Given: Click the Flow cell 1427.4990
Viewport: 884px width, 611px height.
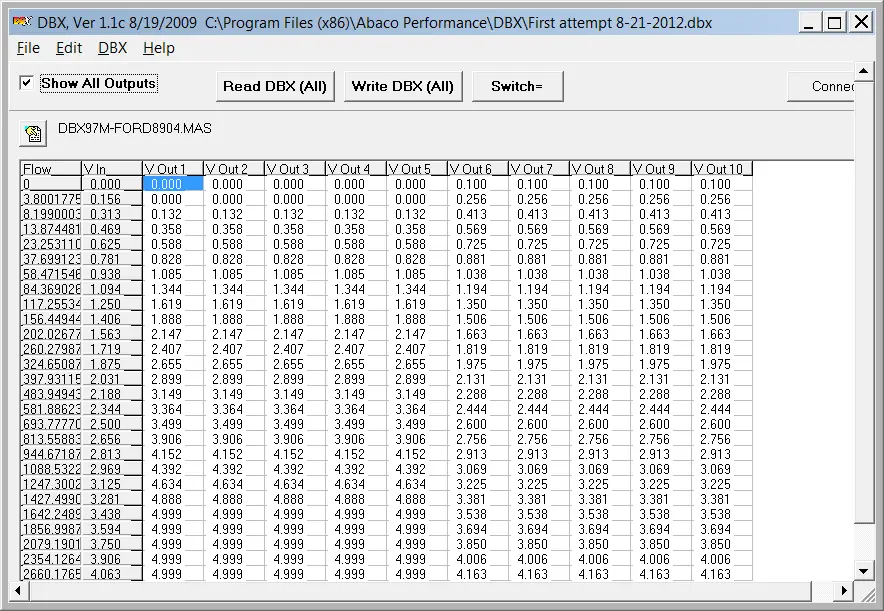Looking at the screenshot, I should (x=51, y=499).
